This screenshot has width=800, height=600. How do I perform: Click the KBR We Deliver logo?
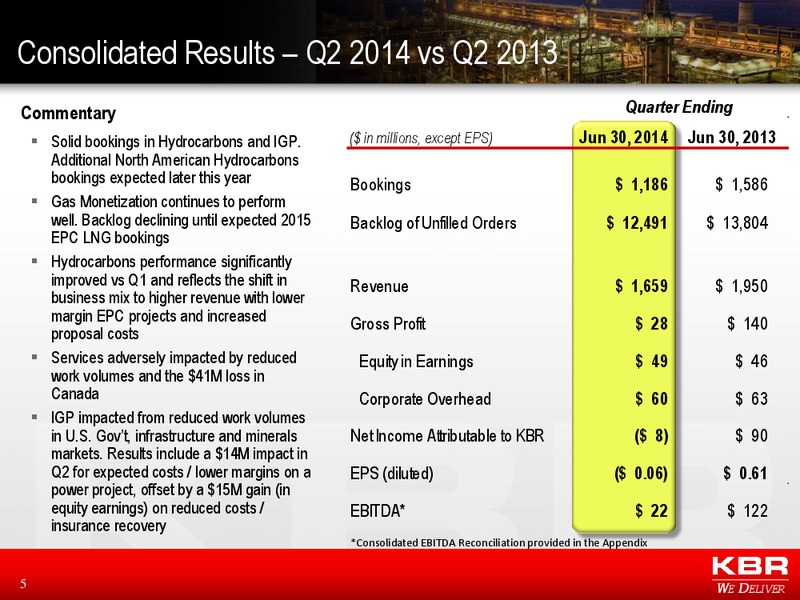(x=751, y=574)
